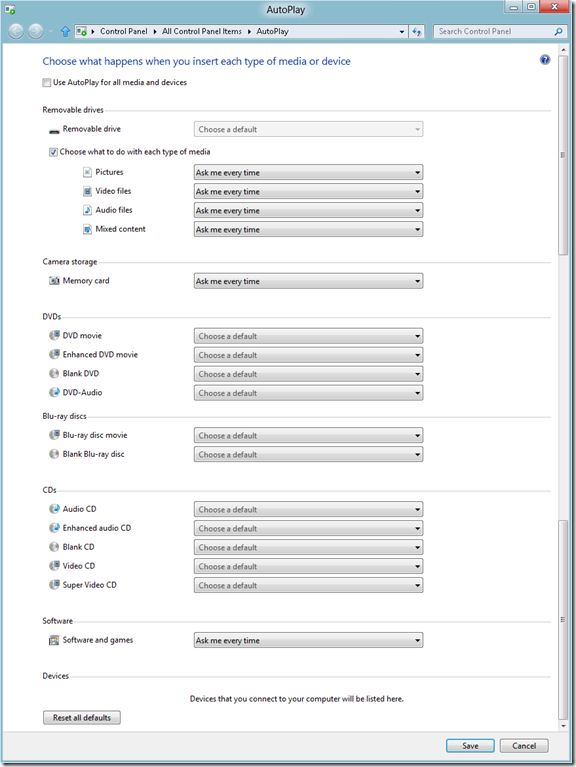Click the Pictures media type icon

(x=87, y=172)
